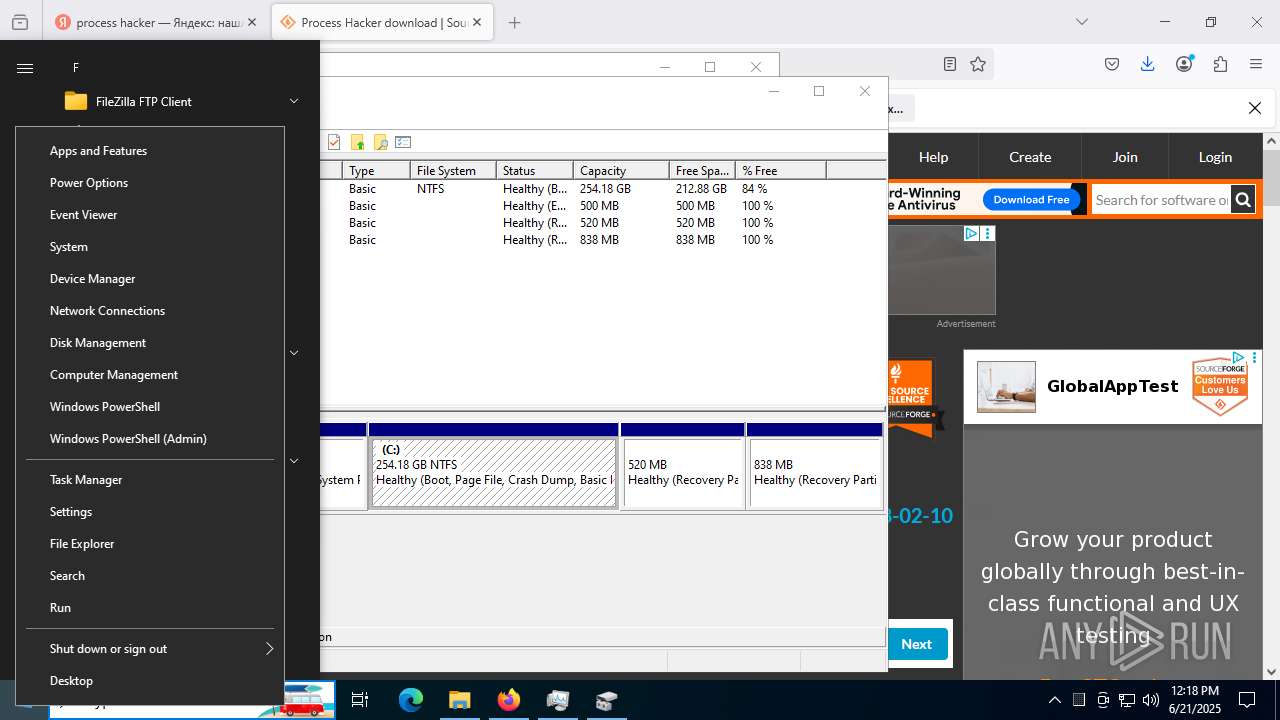The image size is (1280, 720).
Task: Launch Microsoft Edge from the taskbar
Action: pos(410,700)
